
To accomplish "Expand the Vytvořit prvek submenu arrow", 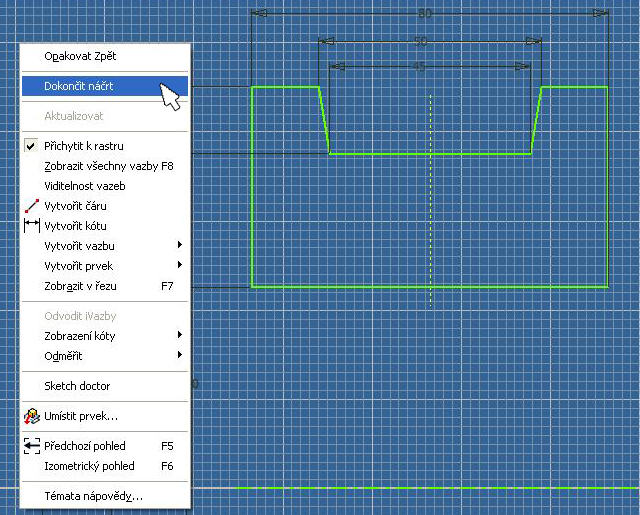I will click(x=180, y=265).
